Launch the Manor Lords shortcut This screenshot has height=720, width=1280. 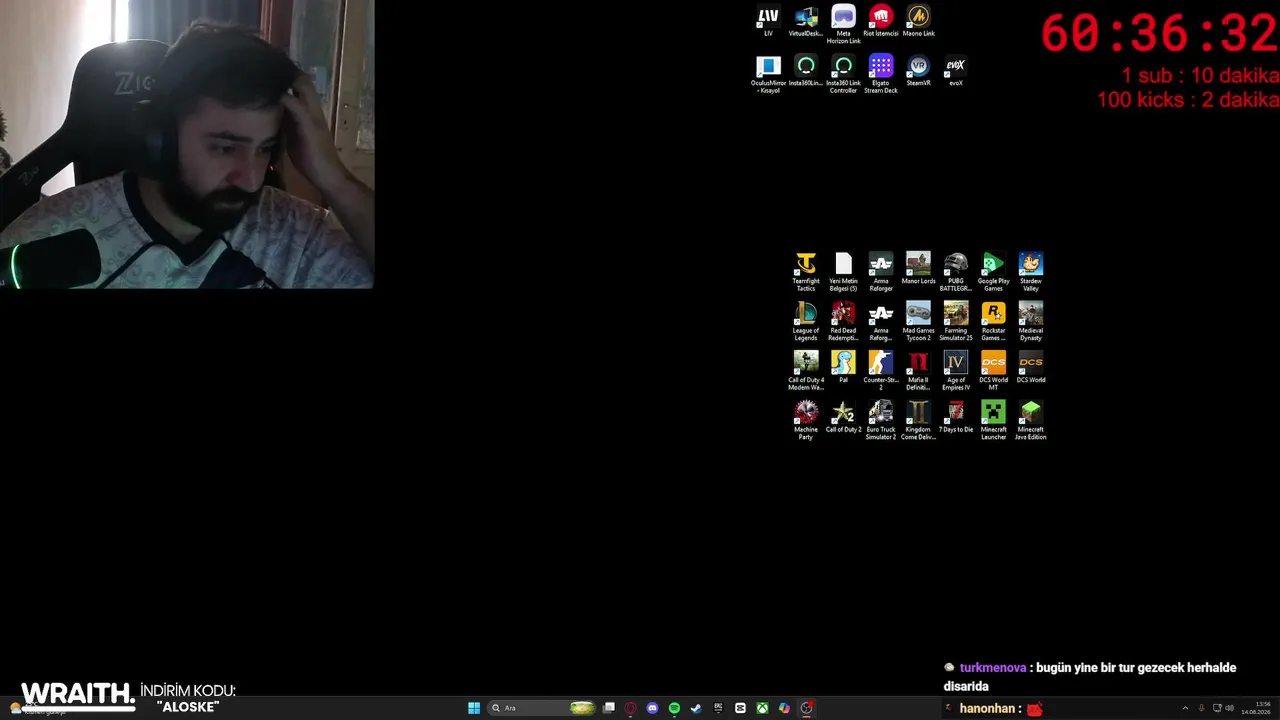pos(918,269)
